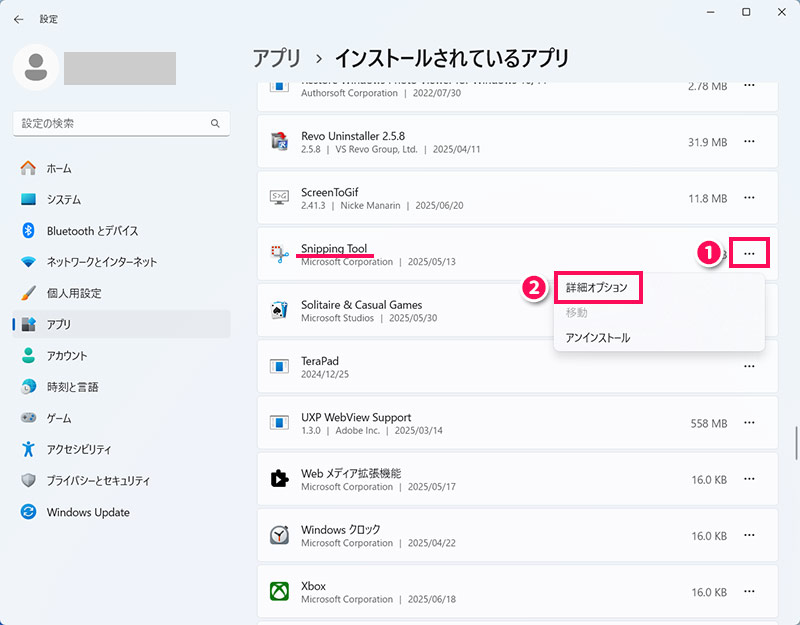Open アクセシビリティ settings

(x=121, y=449)
